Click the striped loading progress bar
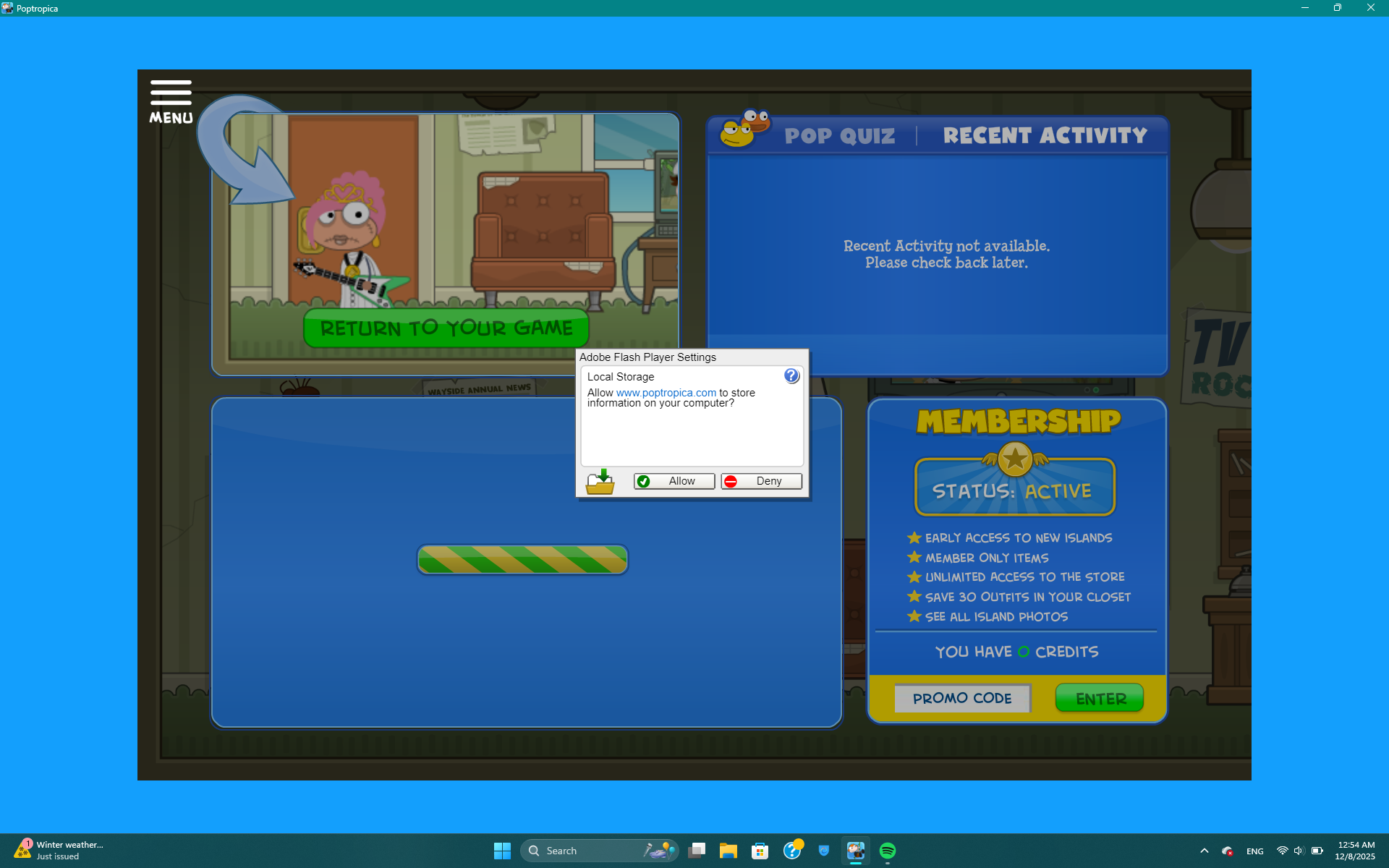 pyautogui.click(x=522, y=560)
